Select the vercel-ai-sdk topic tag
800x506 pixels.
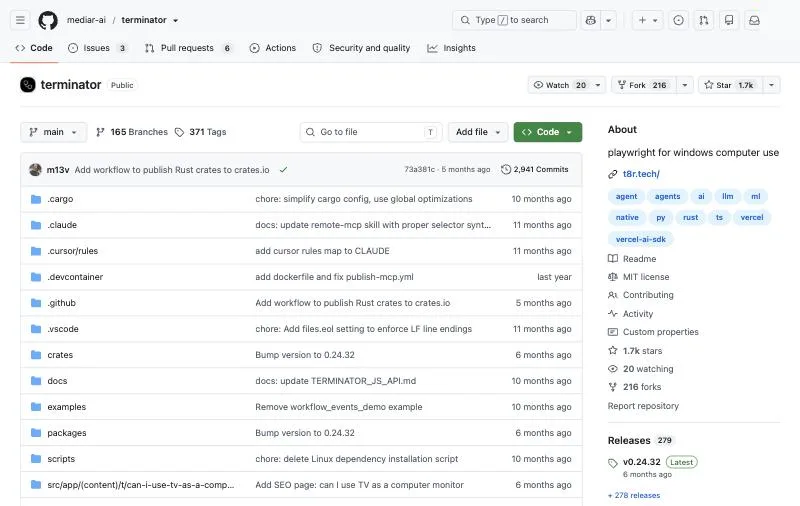tap(640, 239)
